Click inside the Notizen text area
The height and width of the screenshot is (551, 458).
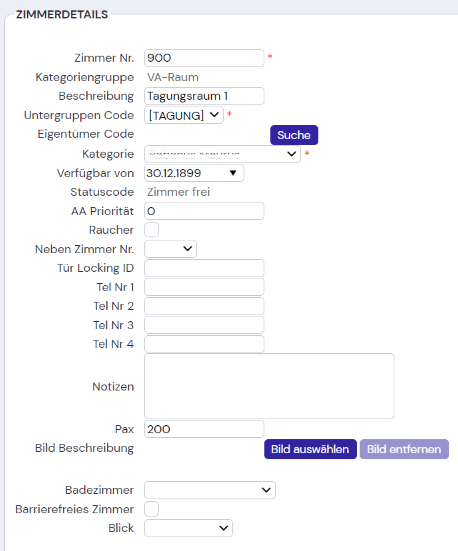[269, 386]
